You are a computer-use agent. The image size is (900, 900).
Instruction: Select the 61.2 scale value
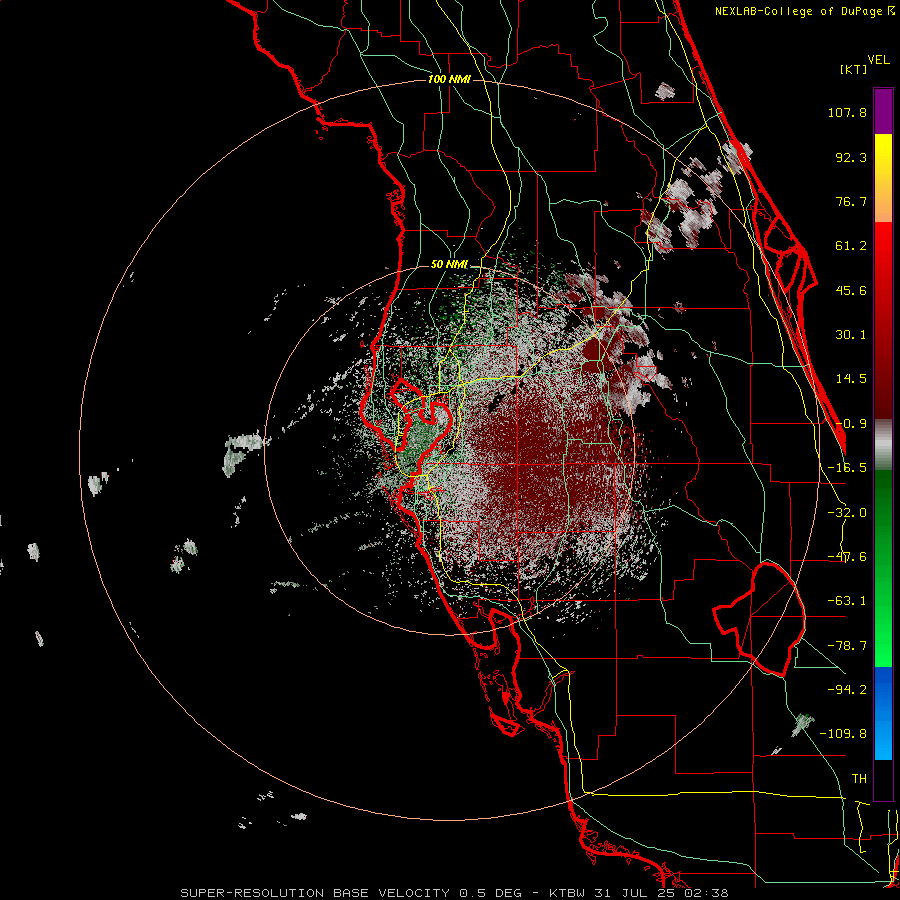tap(851, 246)
